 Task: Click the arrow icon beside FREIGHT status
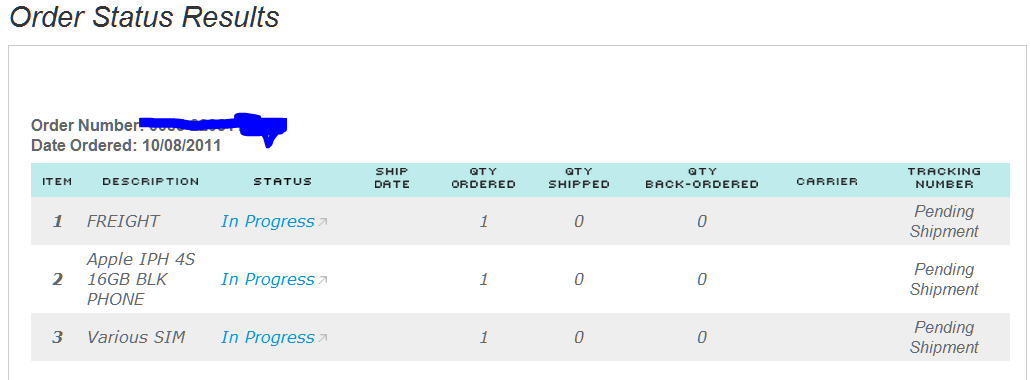point(323,222)
